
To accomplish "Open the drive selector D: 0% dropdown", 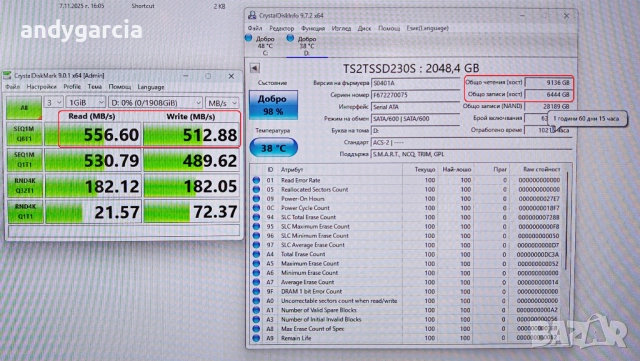I will point(156,103).
